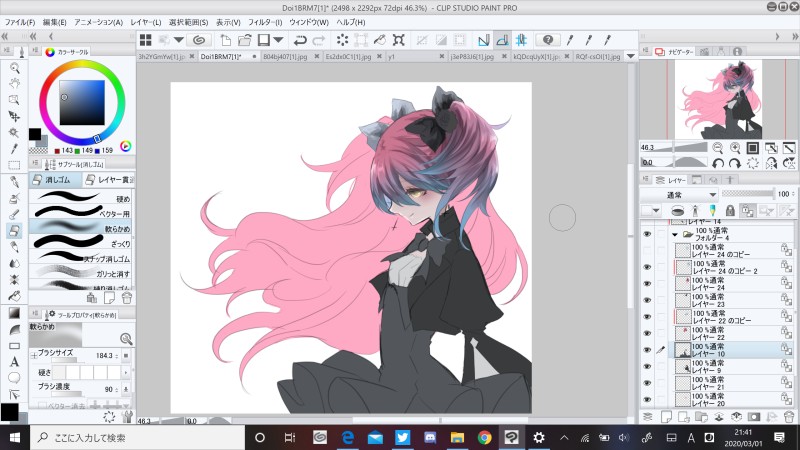Toggle Clip to Layer Below icon
The height and width of the screenshot is (450, 800).
tap(678, 210)
